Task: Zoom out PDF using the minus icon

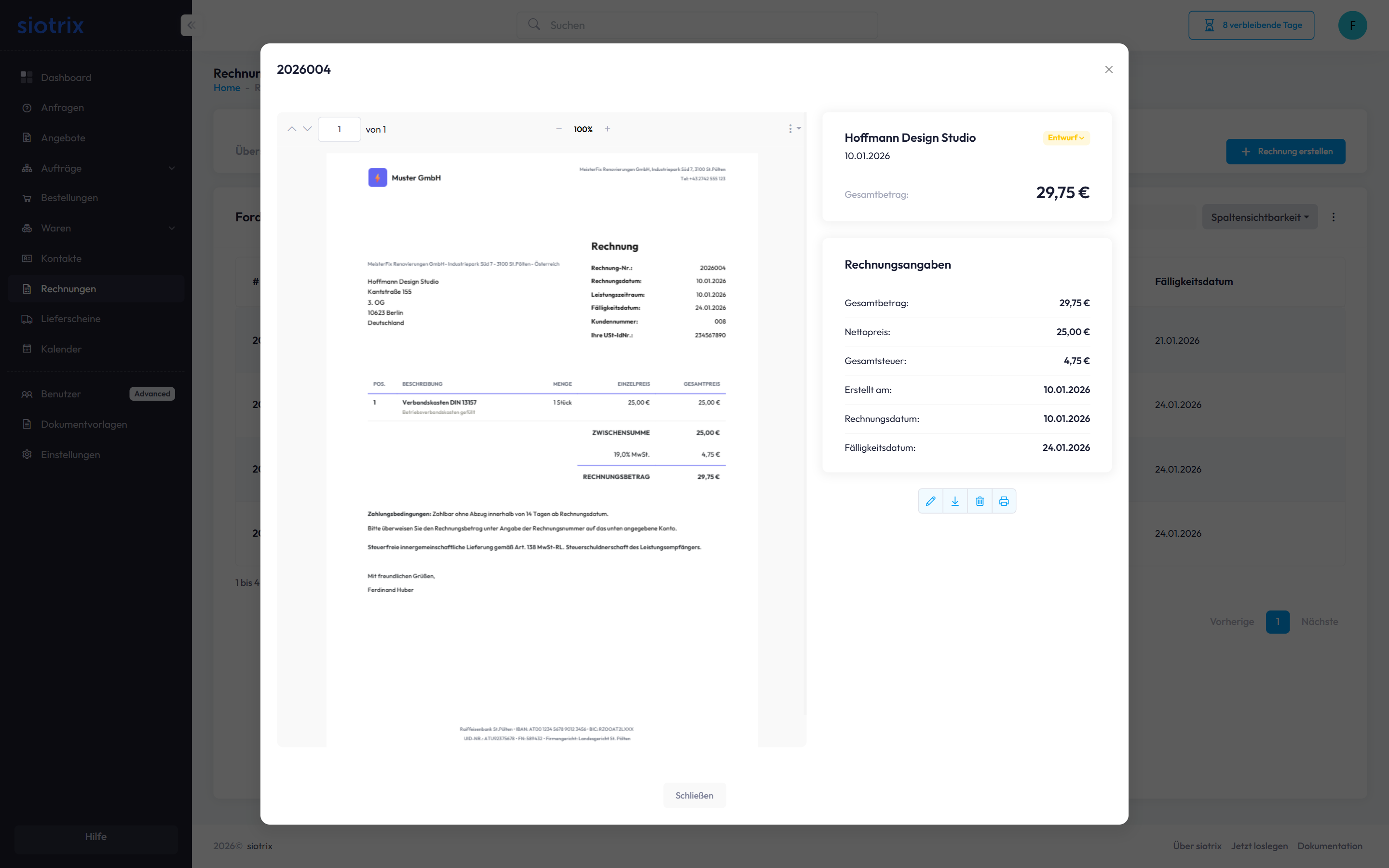Action: point(558,129)
